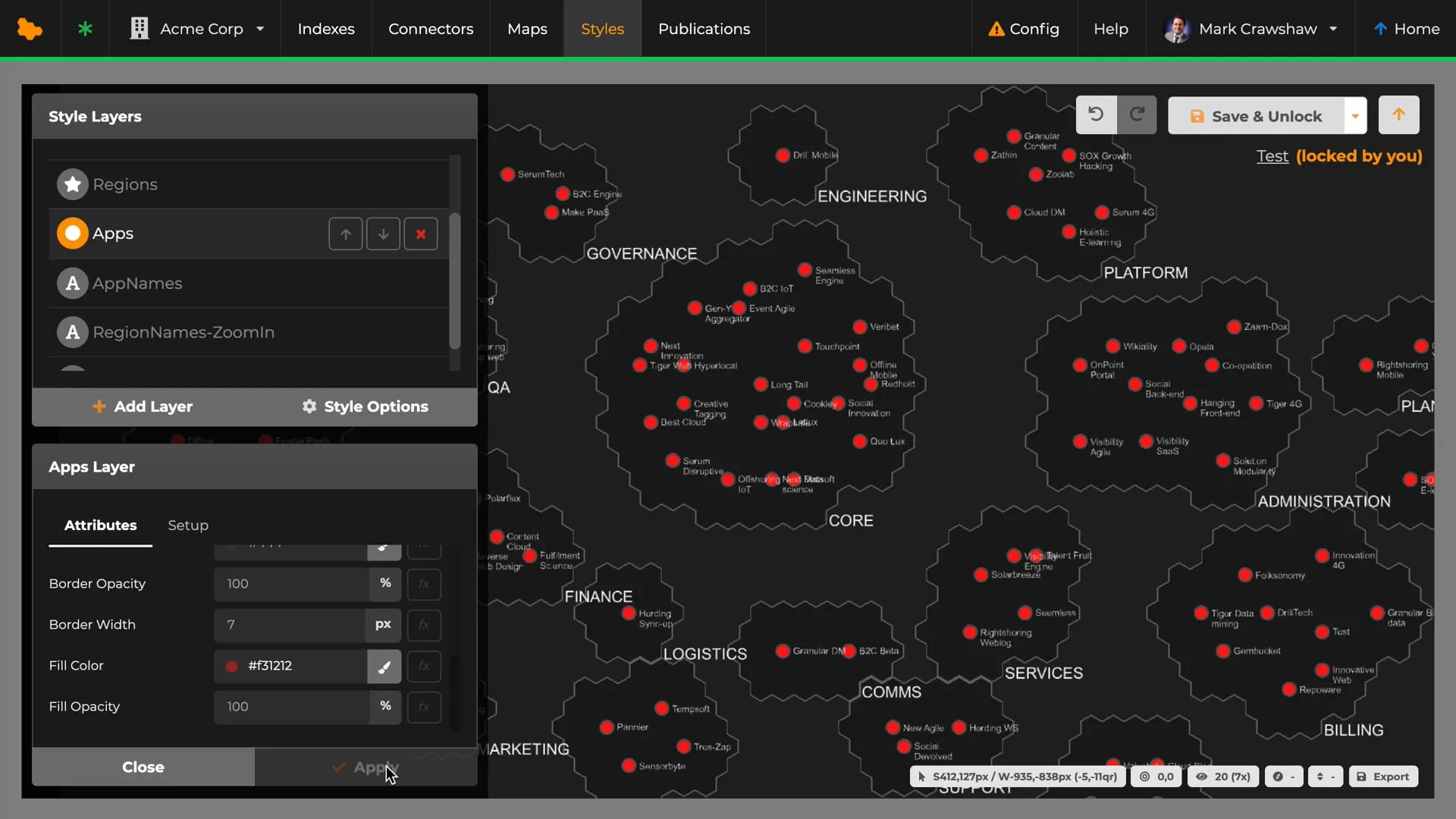Screen dimensions: 1456x819
Task: Open the Publications section
Action: click(704, 29)
